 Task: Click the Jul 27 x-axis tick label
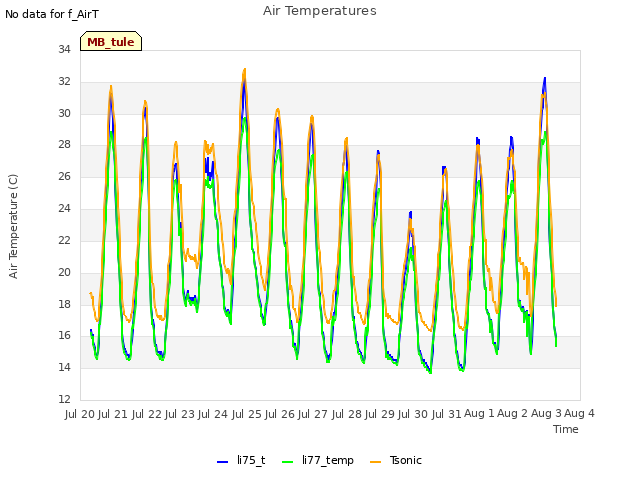(x=313, y=414)
